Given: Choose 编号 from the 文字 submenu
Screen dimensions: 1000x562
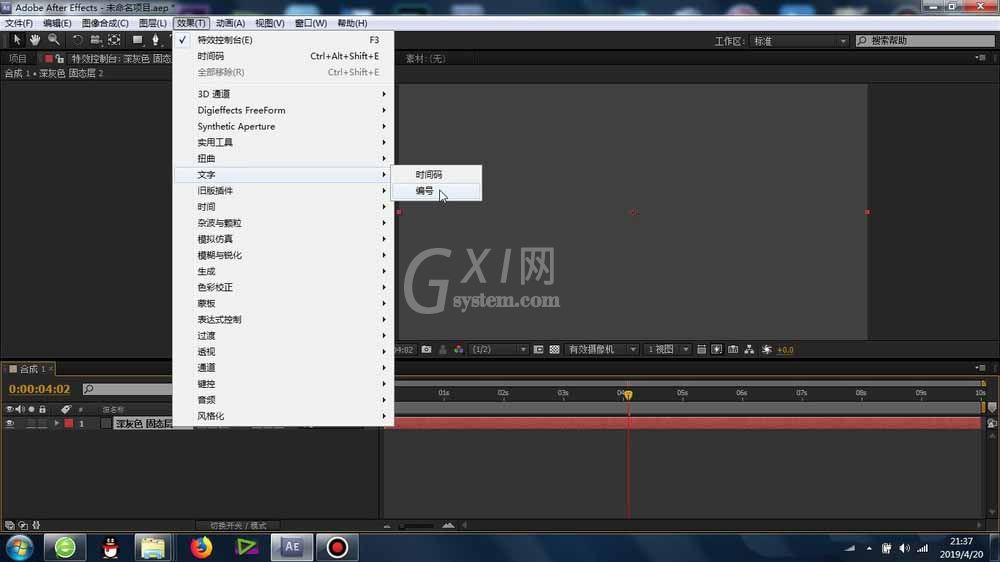Looking at the screenshot, I should tap(436, 191).
